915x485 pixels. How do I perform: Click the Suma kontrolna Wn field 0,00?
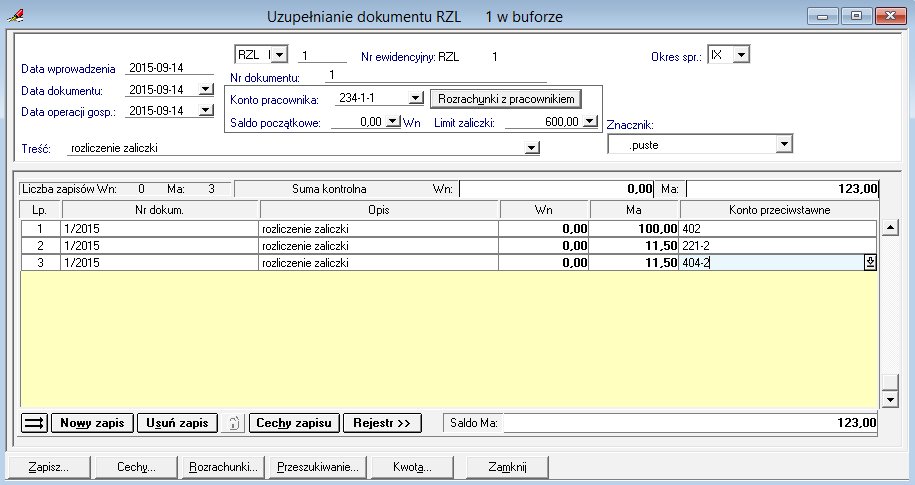[x=556, y=189]
